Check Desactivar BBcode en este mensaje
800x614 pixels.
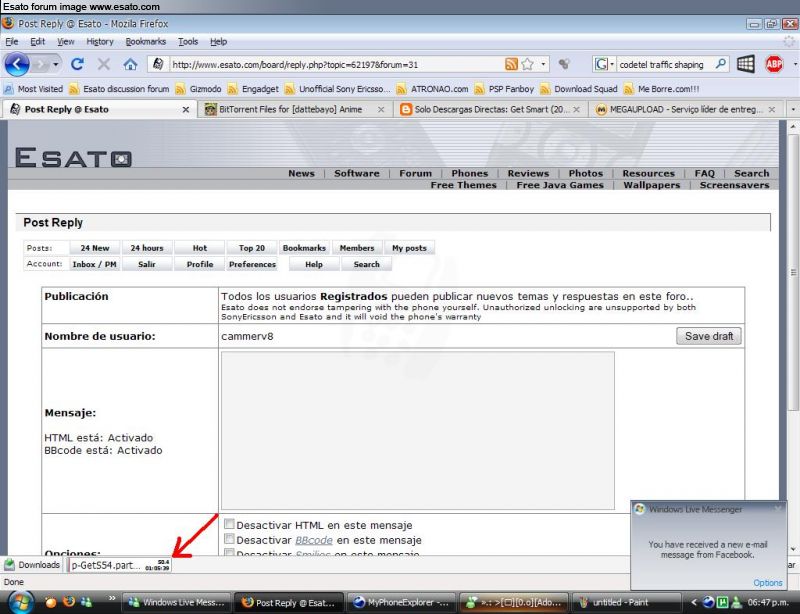(x=230, y=539)
